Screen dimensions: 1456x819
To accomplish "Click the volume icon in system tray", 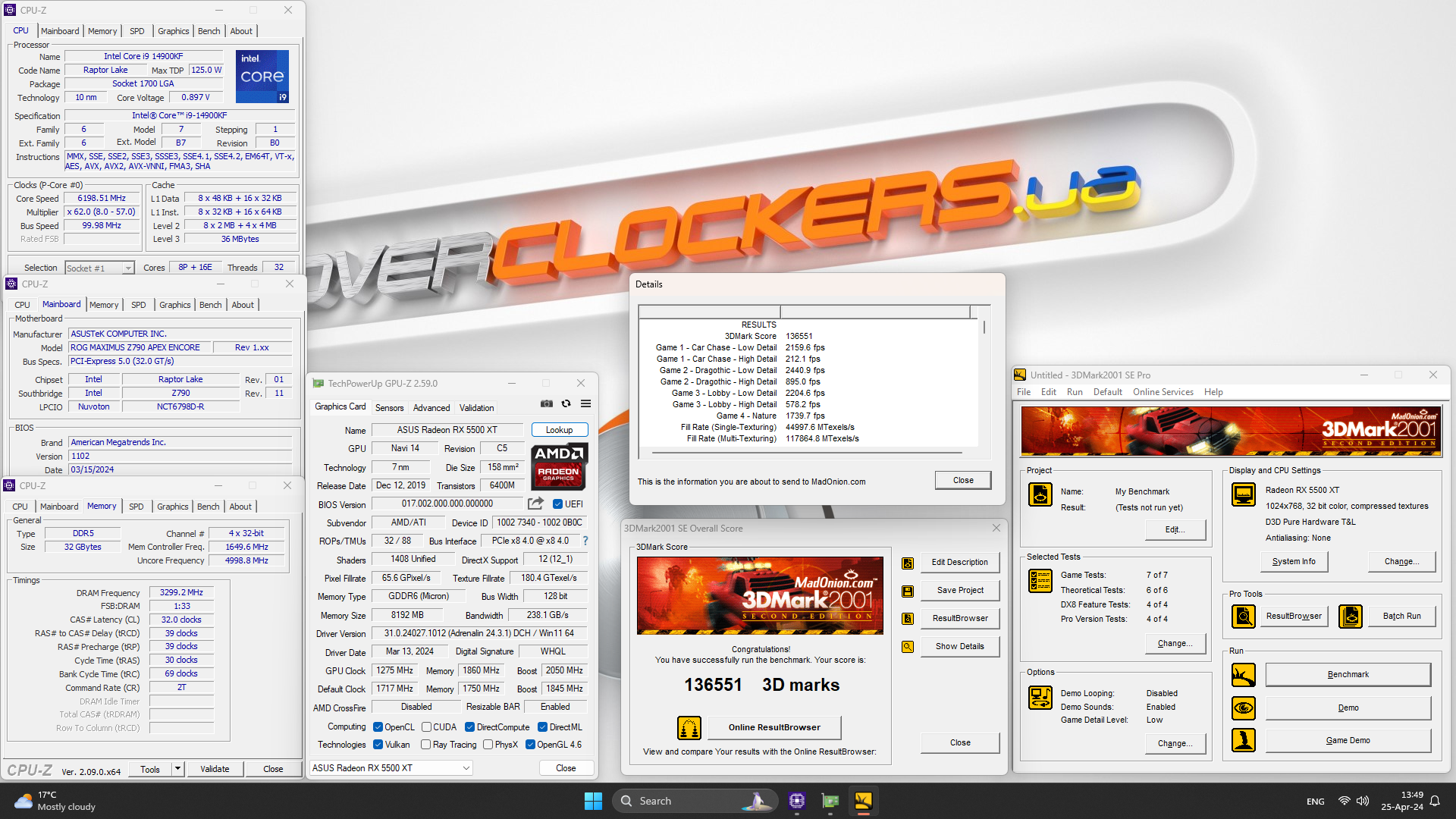I will click(1363, 801).
